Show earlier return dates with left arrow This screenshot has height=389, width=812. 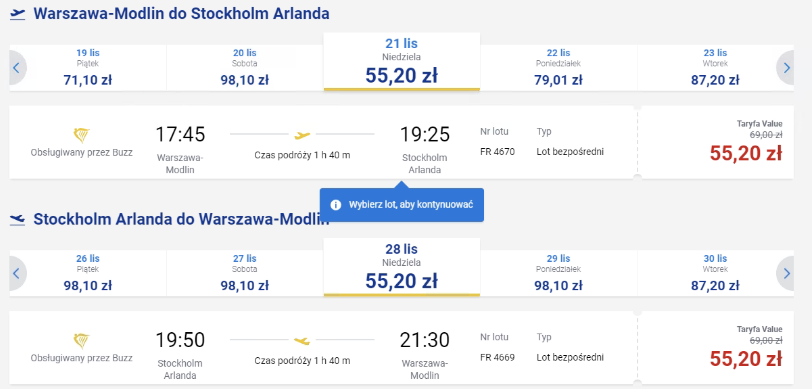click(x=17, y=273)
